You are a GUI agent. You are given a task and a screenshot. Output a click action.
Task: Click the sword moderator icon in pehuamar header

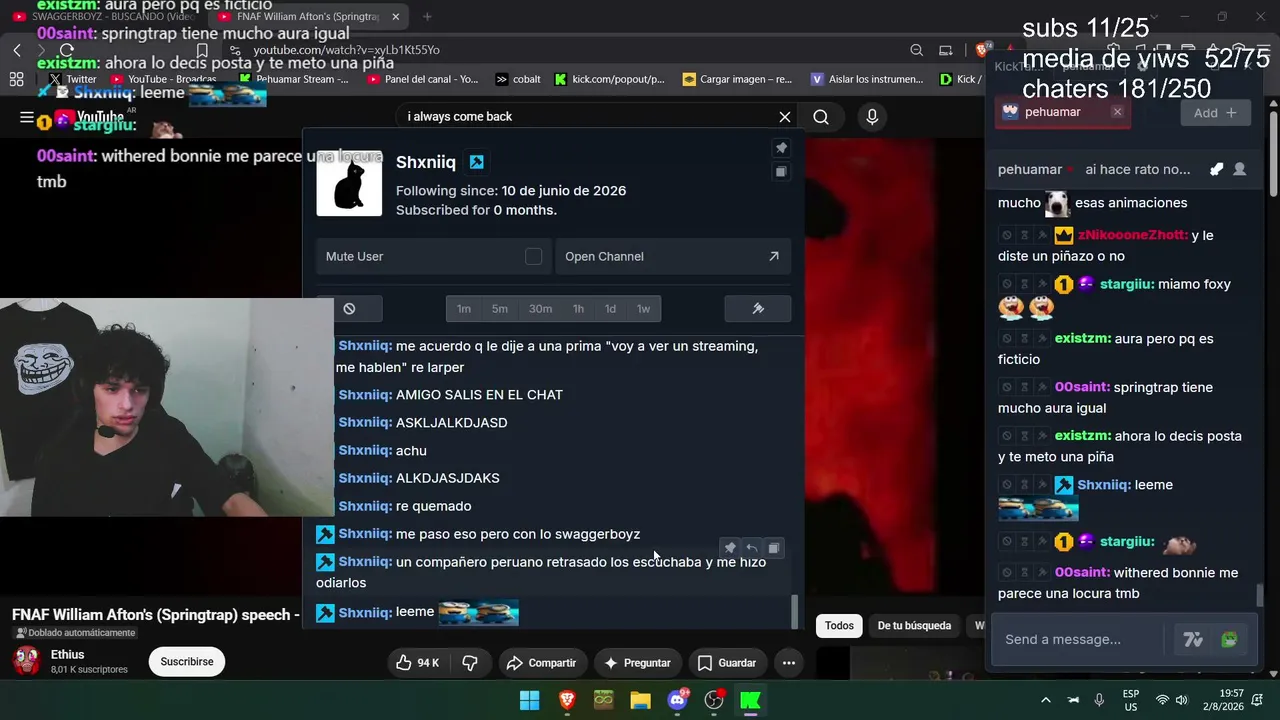(1216, 169)
